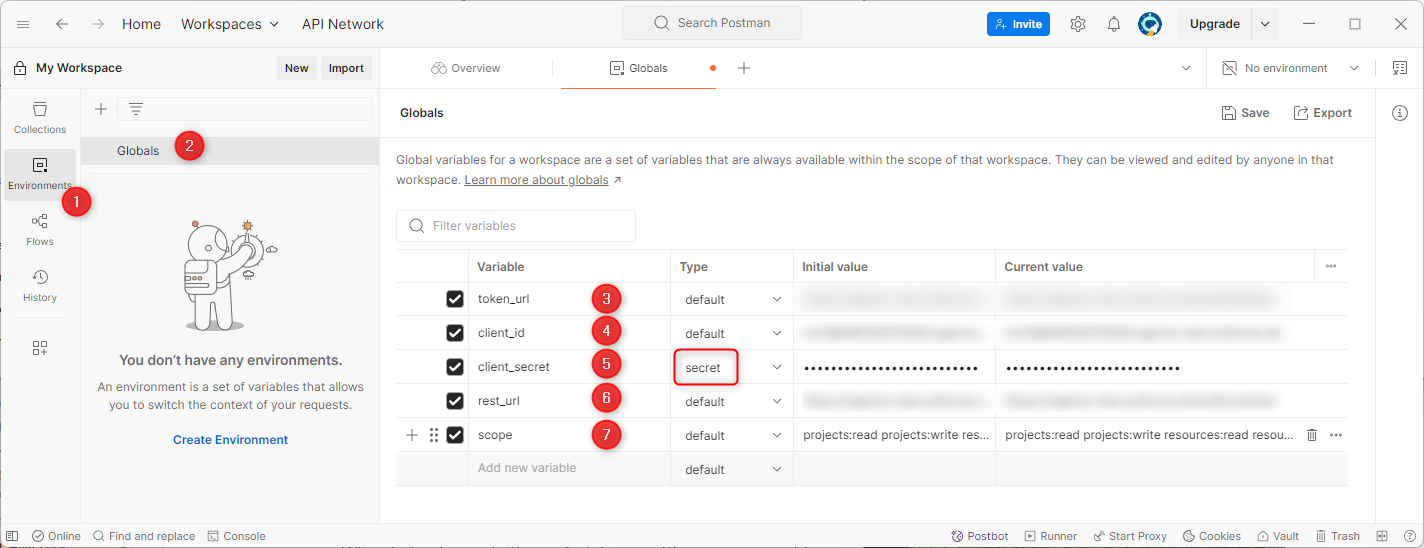Uncheck the rest_url variable
The width and height of the screenshot is (1424, 548).
click(455, 401)
